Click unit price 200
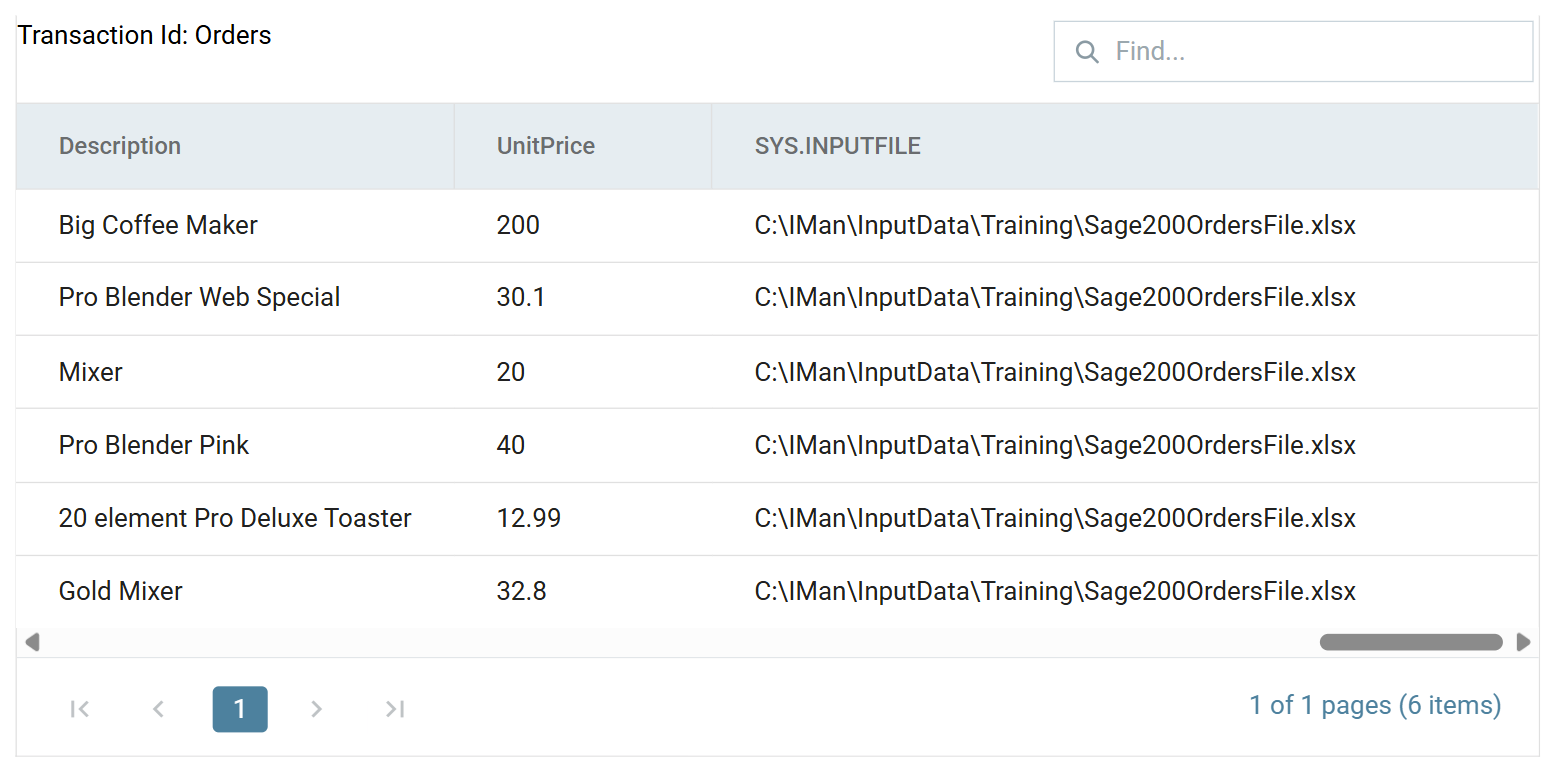Viewport: 1554px width, 772px height. click(x=583, y=226)
